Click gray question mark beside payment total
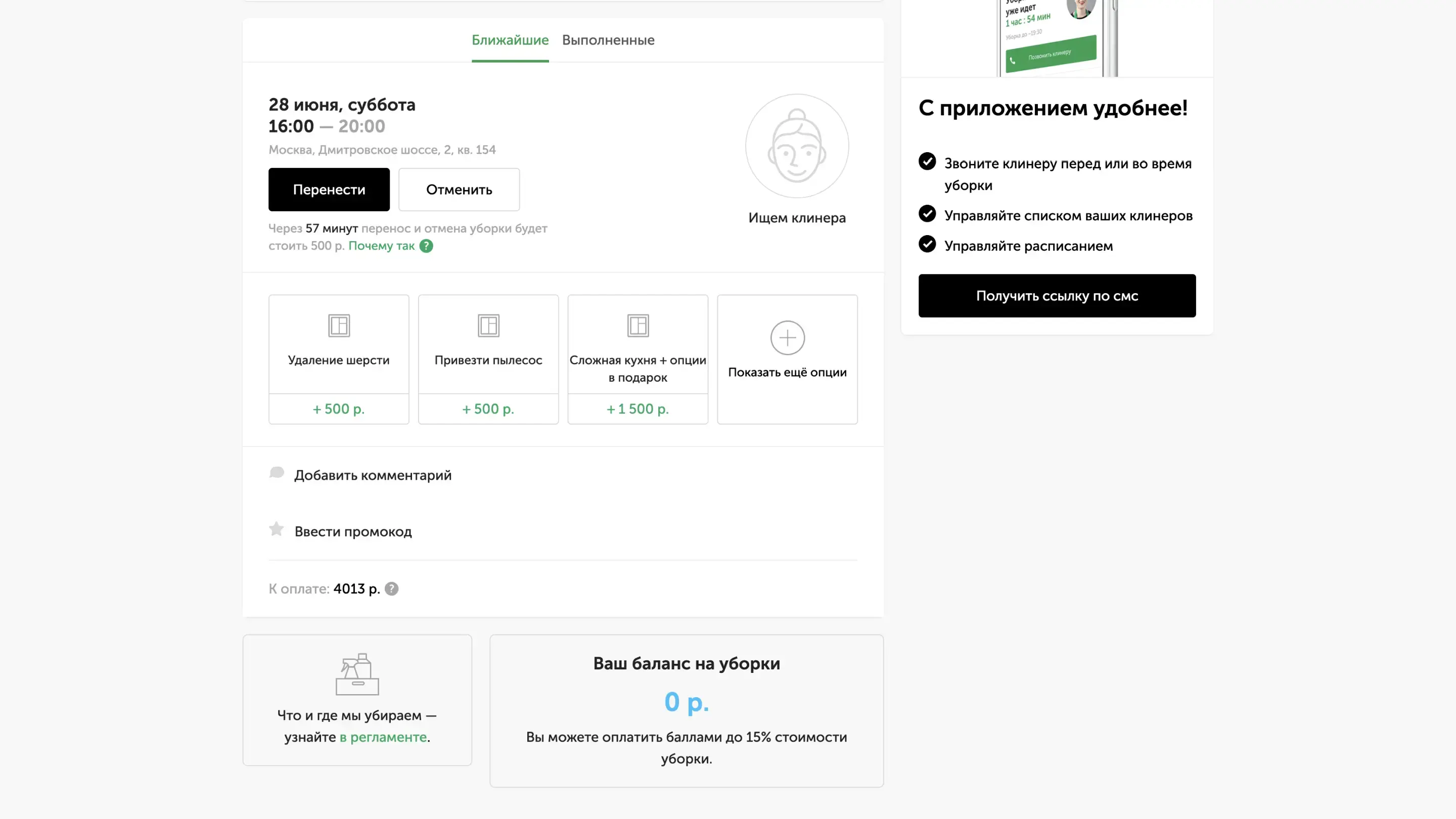 [391, 589]
